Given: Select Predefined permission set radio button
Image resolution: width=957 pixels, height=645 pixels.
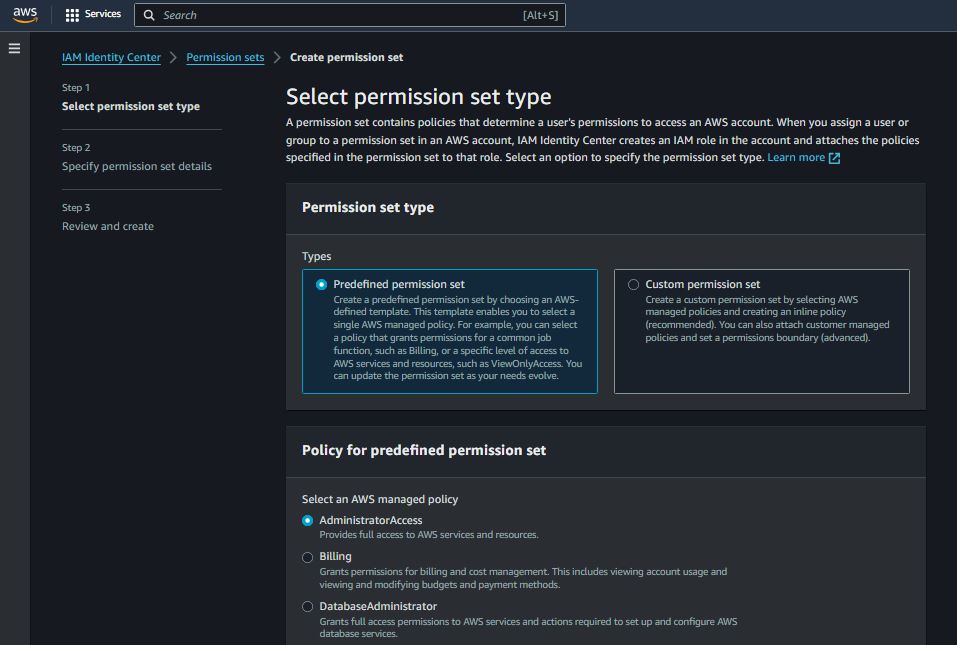Looking at the screenshot, I should click(x=321, y=284).
